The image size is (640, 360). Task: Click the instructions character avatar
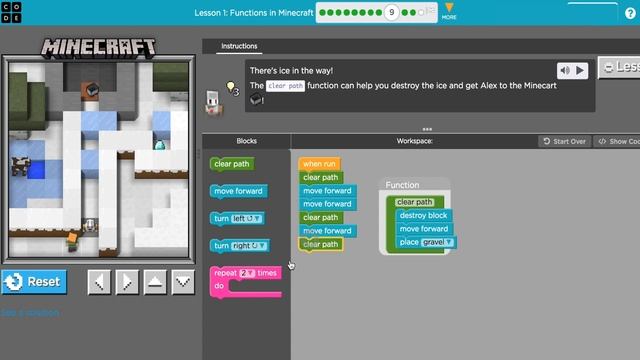point(214,103)
